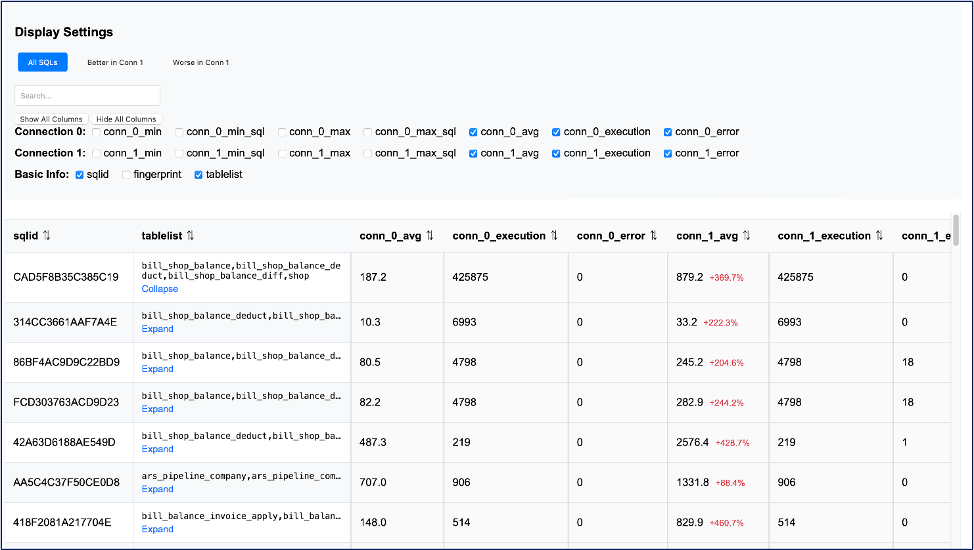Uncheck the conn_1_avg checkbox
The image size is (974, 550).
click(474, 154)
